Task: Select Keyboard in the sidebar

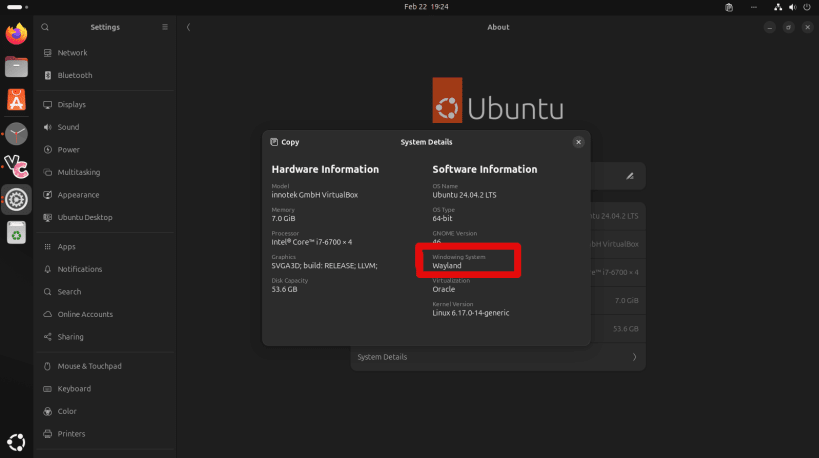Action: click(x=106, y=389)
